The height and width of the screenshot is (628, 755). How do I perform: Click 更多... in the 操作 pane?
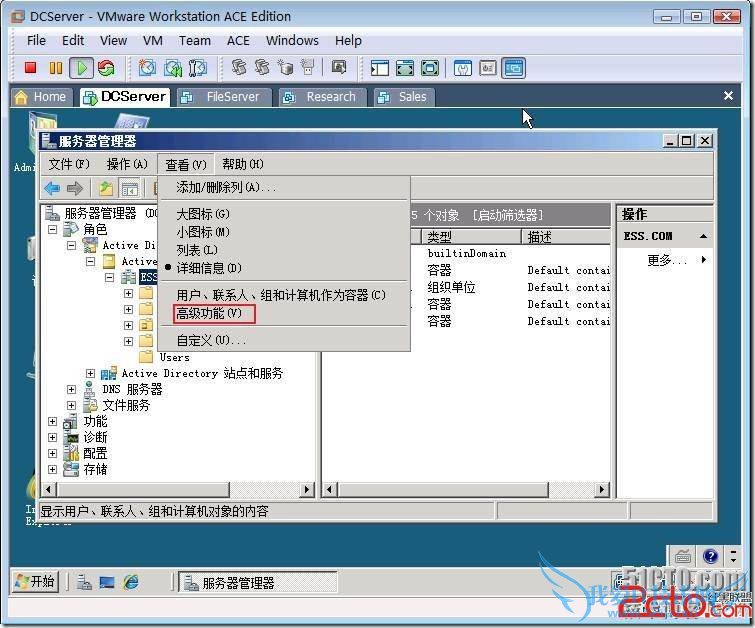(667, 260)
